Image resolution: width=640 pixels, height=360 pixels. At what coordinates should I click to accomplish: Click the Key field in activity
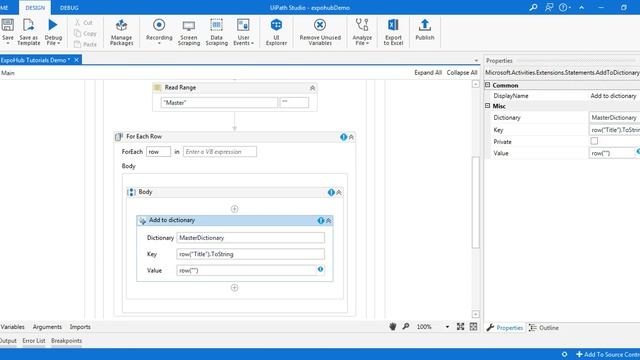pos(251,254)
